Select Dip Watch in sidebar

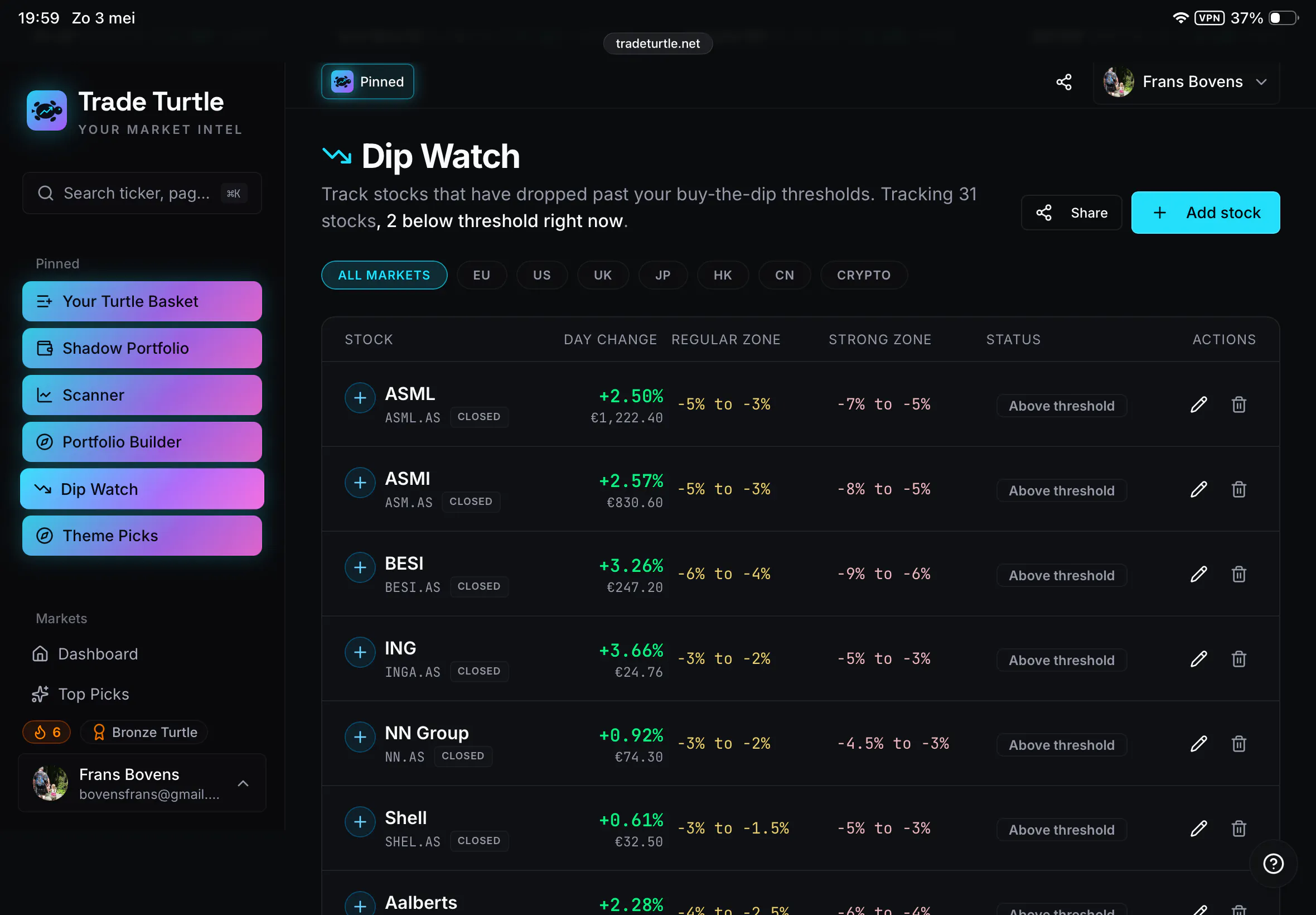tap(142, 490)
